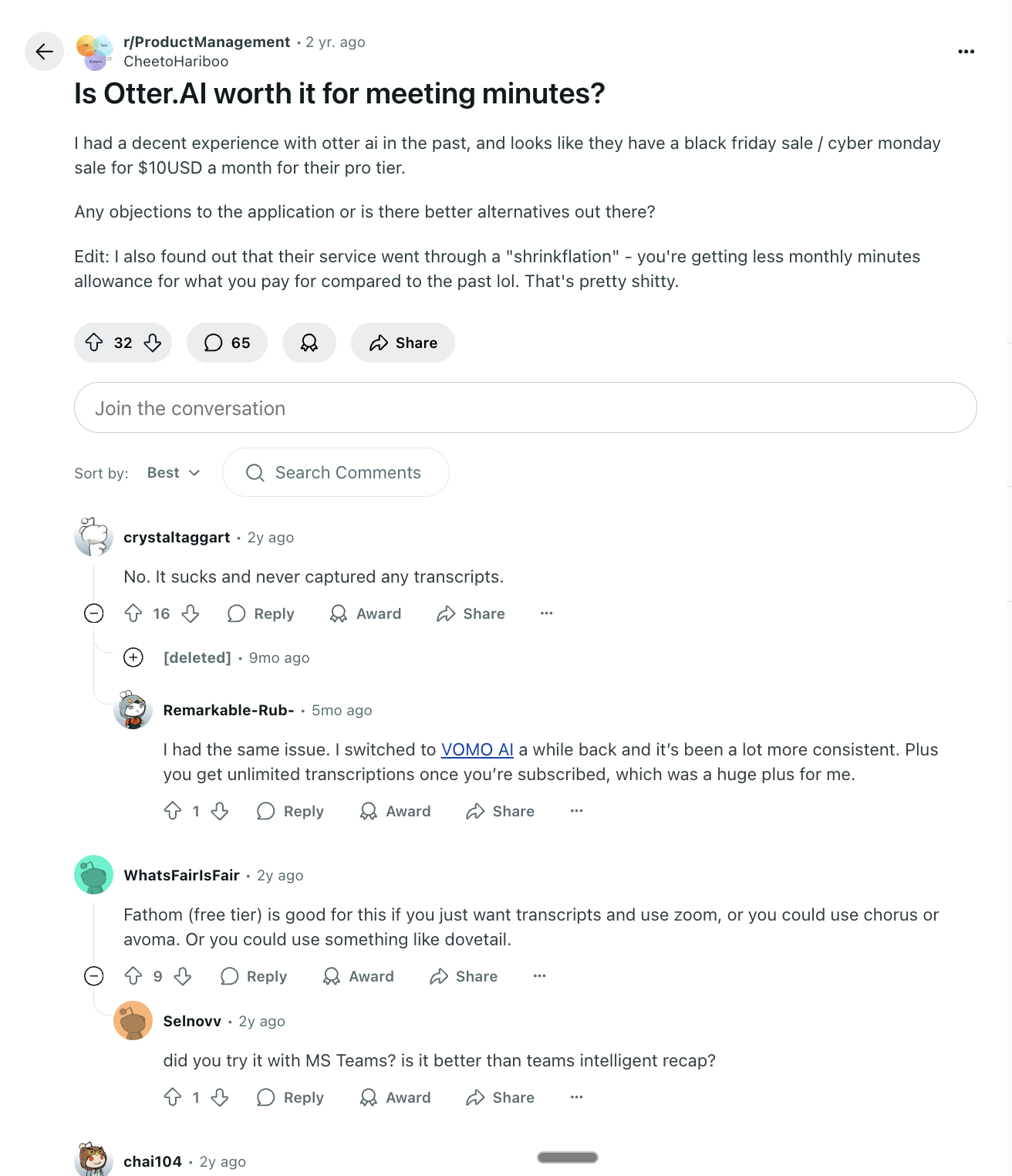The image size is (1012, 1176).
Task: Open the VOMO AI link
Action: pyautogui.click(x=477, y=749)
